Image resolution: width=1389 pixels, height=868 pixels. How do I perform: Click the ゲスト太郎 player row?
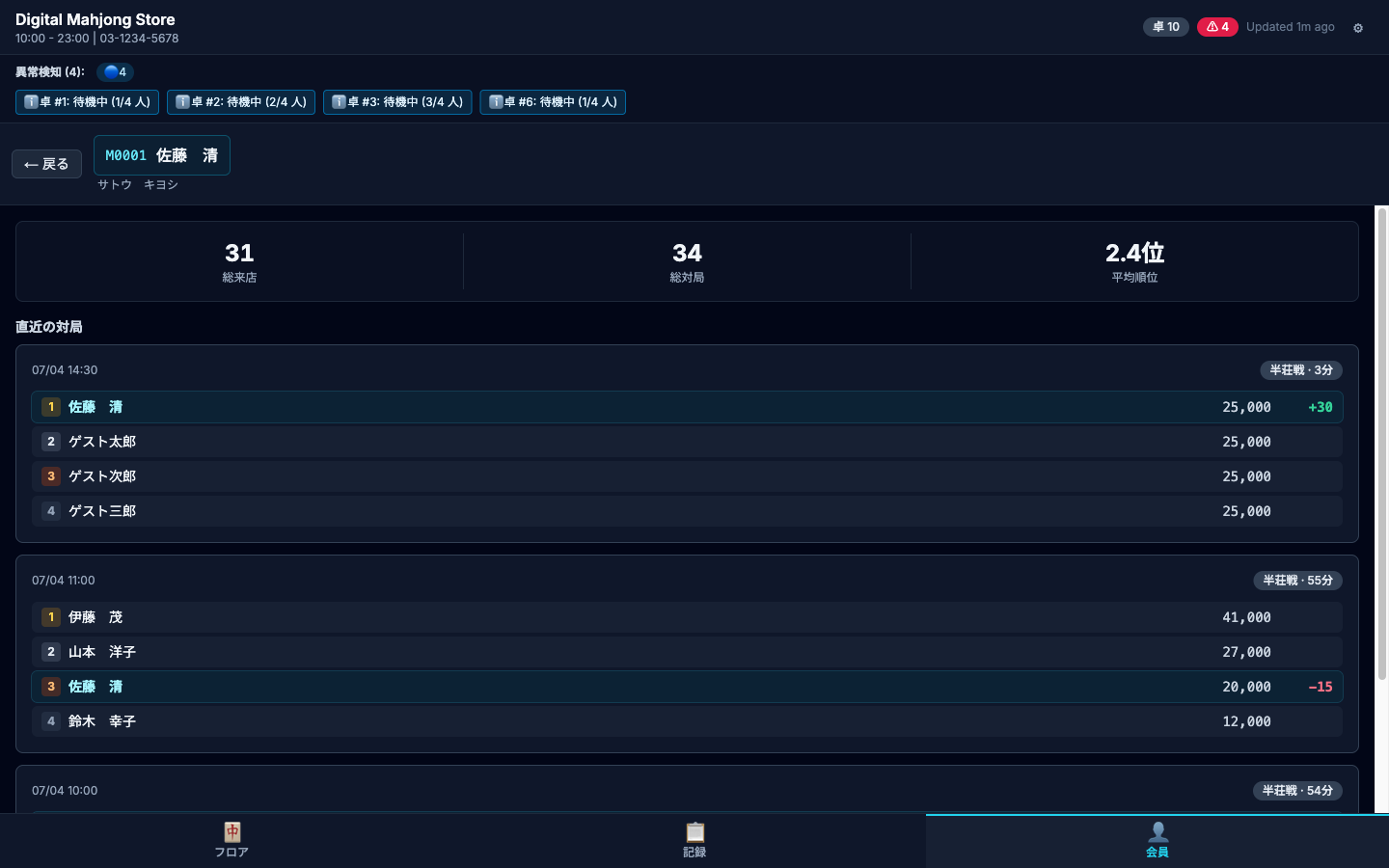click(x=687, y=442)
